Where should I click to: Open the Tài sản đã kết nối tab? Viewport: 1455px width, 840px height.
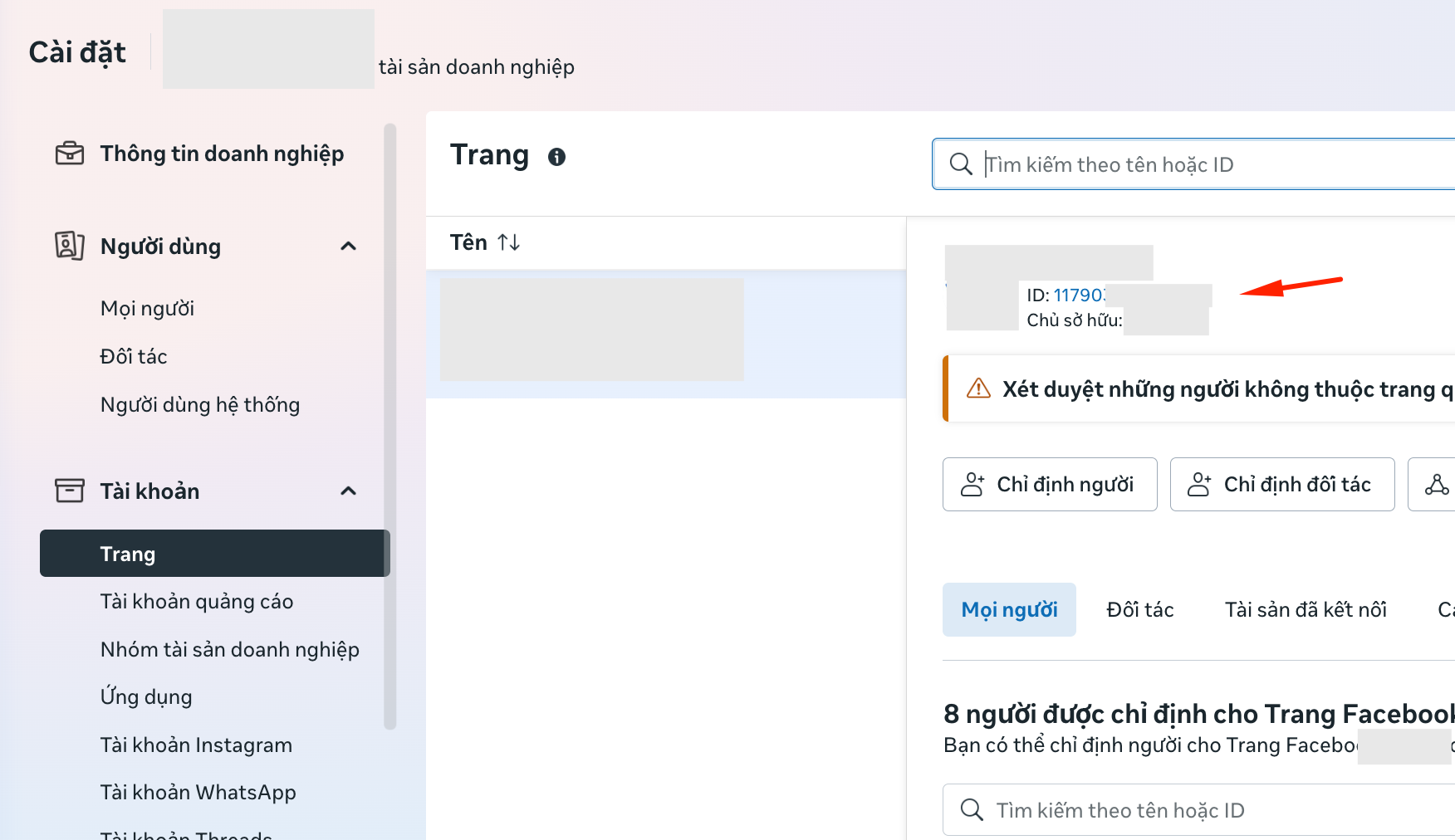pyautogui.click(x=1305, y=609)
